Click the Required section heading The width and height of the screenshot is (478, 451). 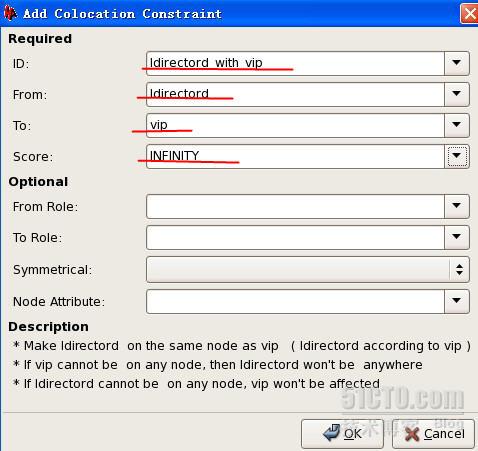click(x=40, y=38)
